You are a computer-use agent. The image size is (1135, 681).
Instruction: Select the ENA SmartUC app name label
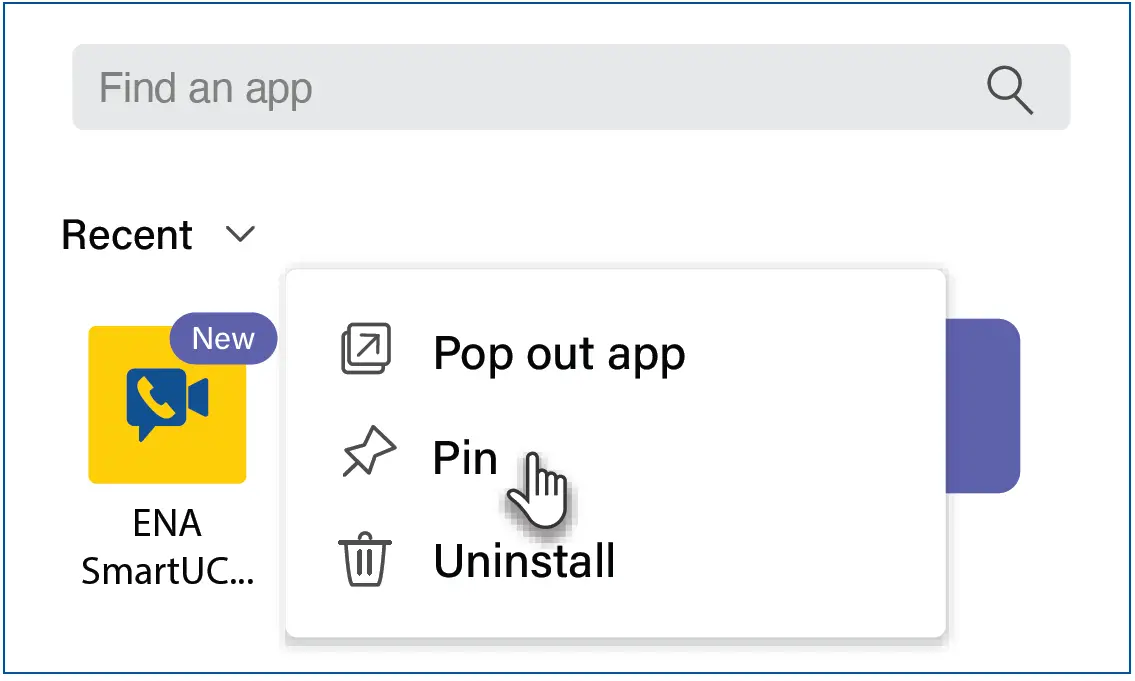167,548
